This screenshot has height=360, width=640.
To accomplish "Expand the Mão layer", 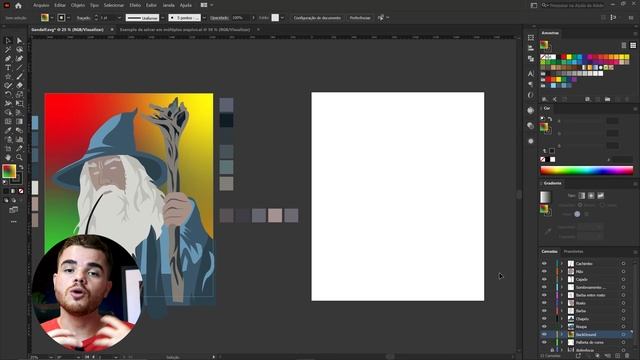I will coord(562,271).
